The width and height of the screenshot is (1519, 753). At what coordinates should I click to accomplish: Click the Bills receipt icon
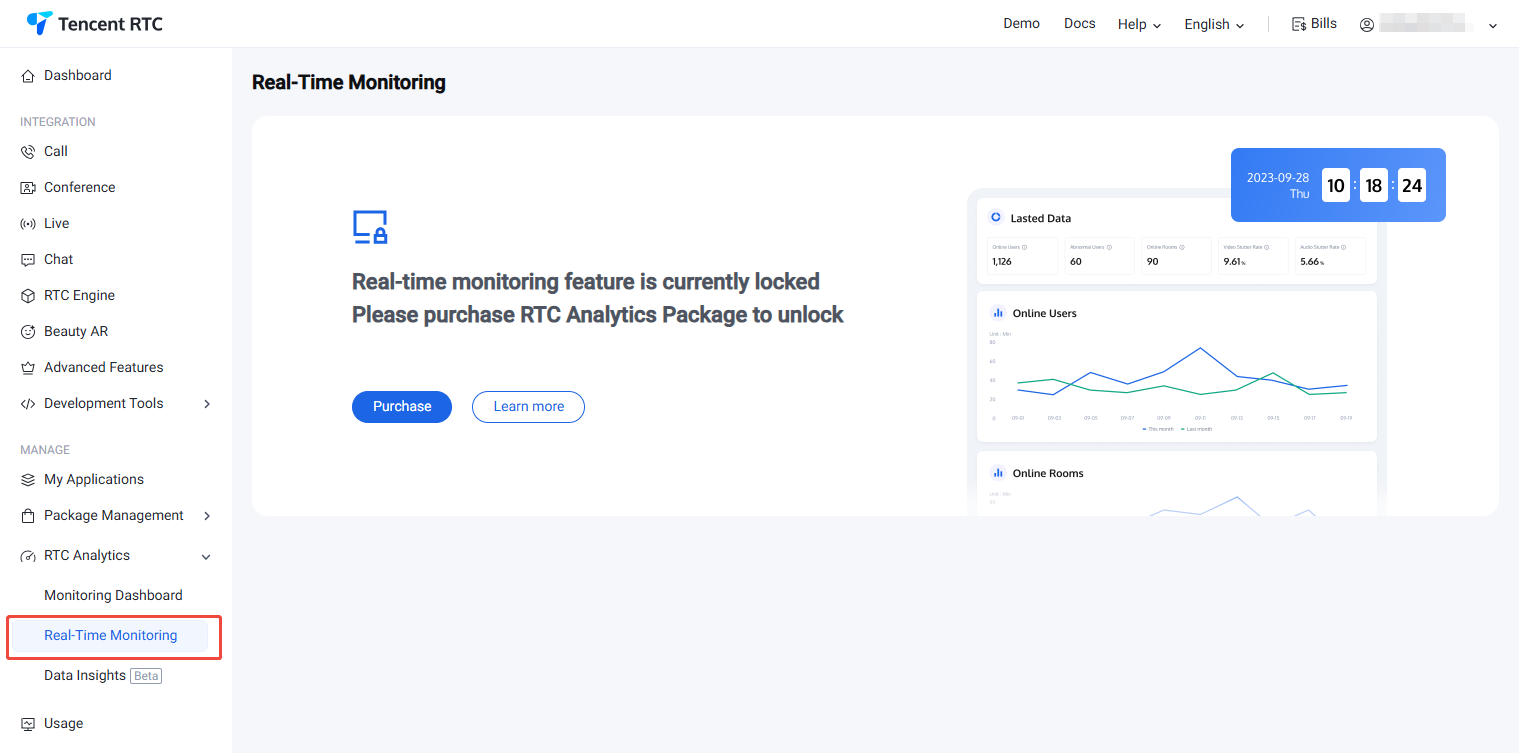click(1299, 24)
